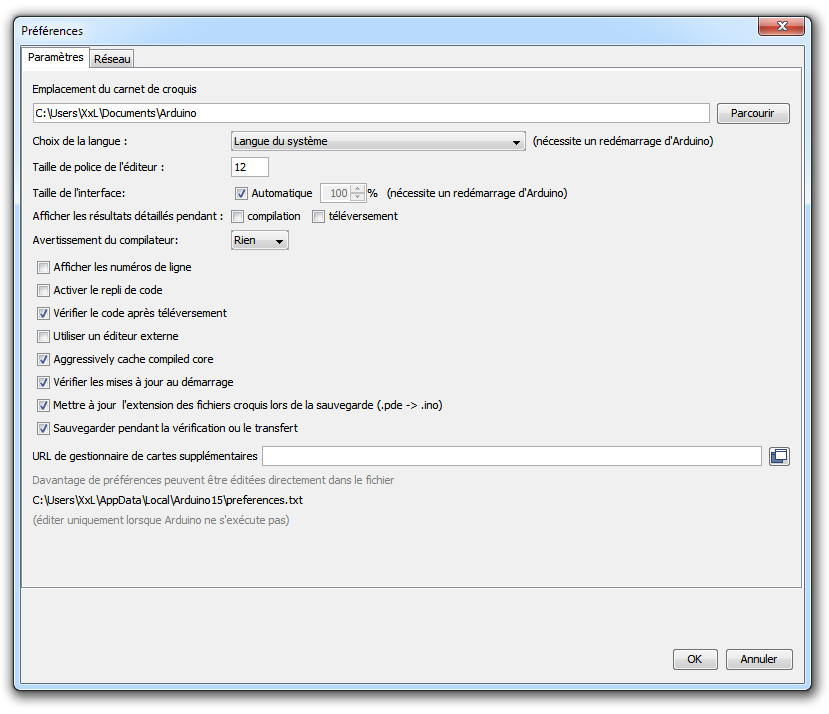Uncheck Aggressively cache compiled core

(43, 360)
